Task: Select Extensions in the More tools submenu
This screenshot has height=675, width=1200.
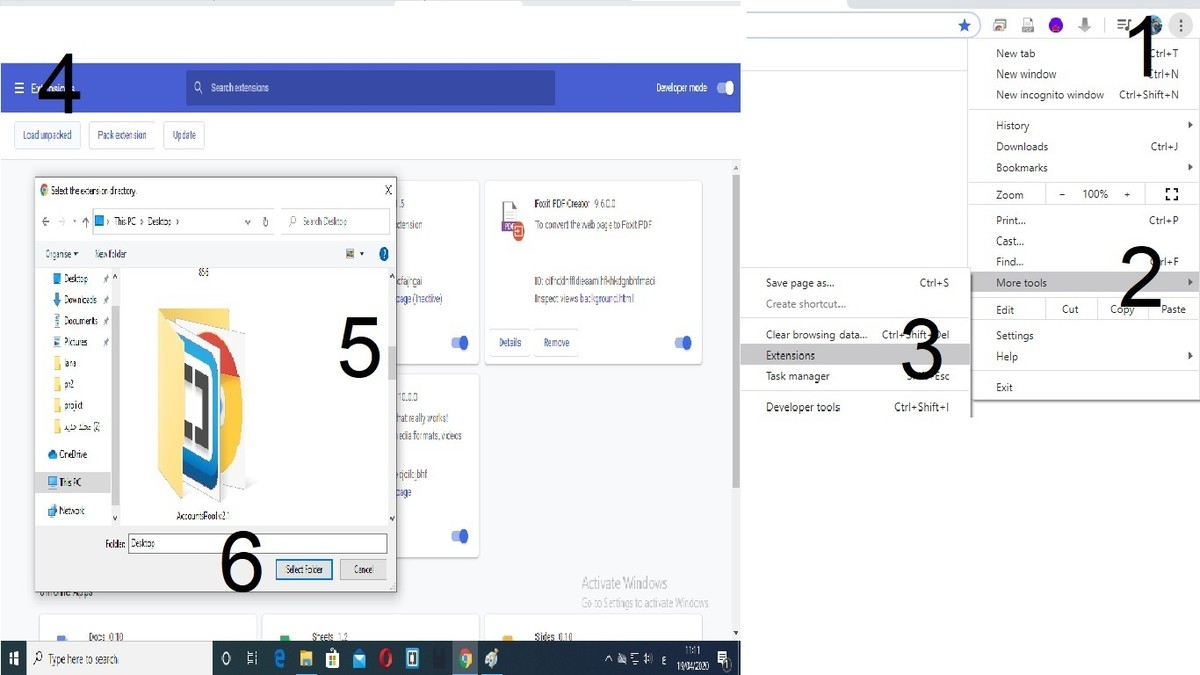Action: [790, 355]
